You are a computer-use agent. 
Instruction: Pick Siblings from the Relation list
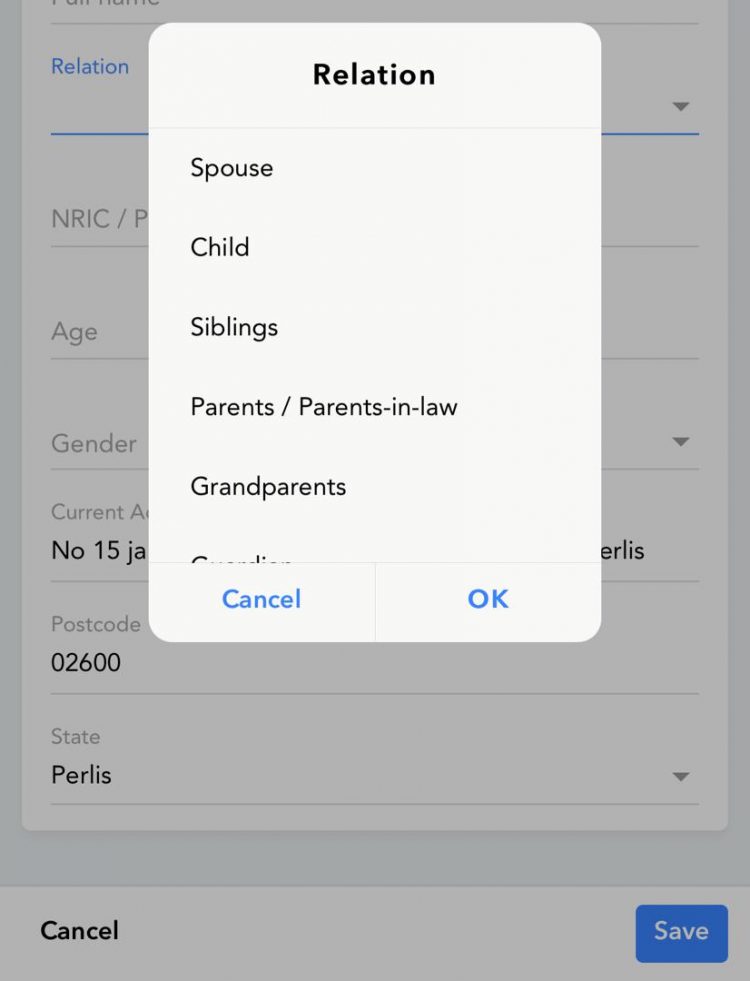pyautogui.click(x=234, y=328)
